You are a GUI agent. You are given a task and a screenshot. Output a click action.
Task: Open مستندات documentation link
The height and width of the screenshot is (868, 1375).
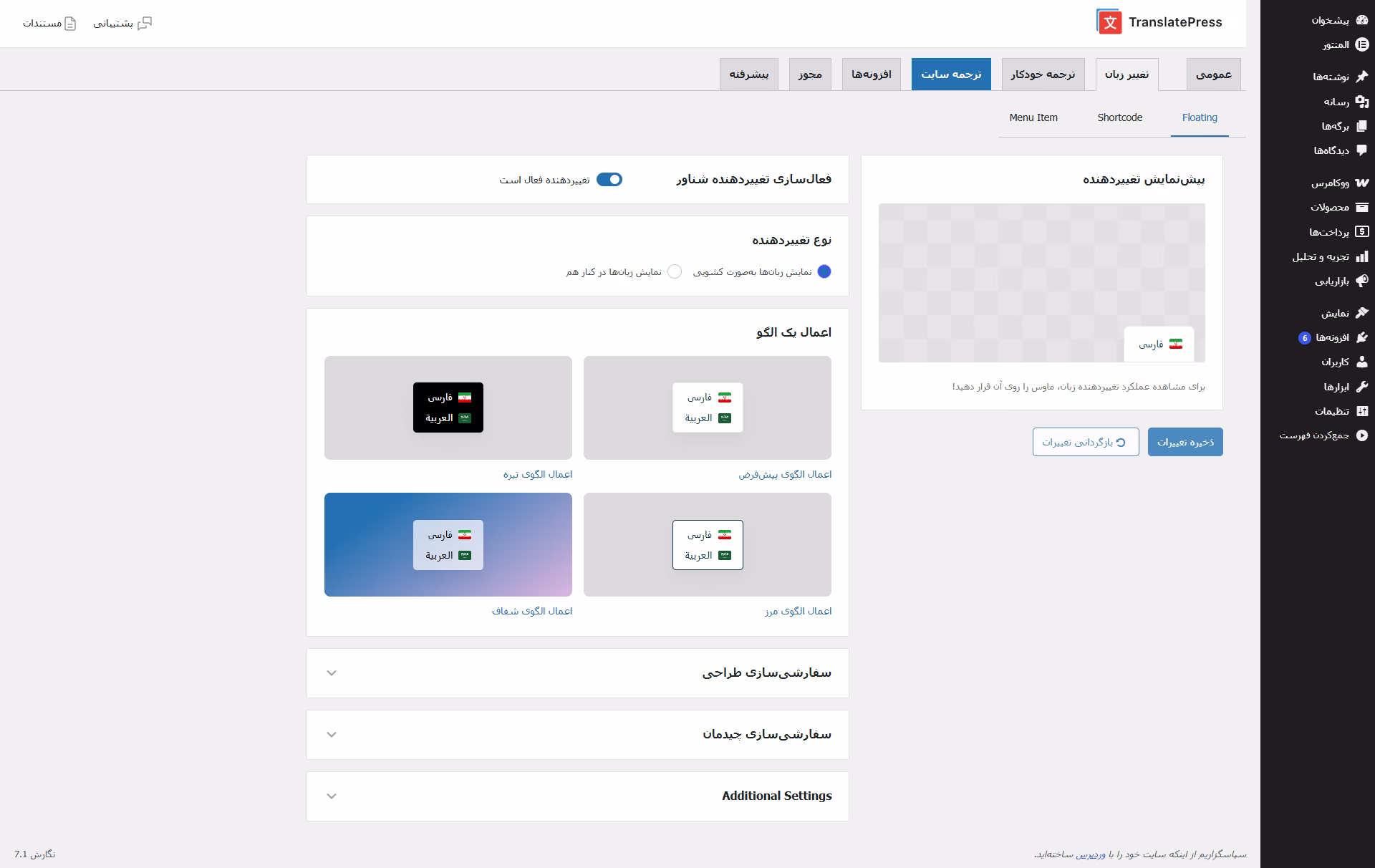click(49, 24)
